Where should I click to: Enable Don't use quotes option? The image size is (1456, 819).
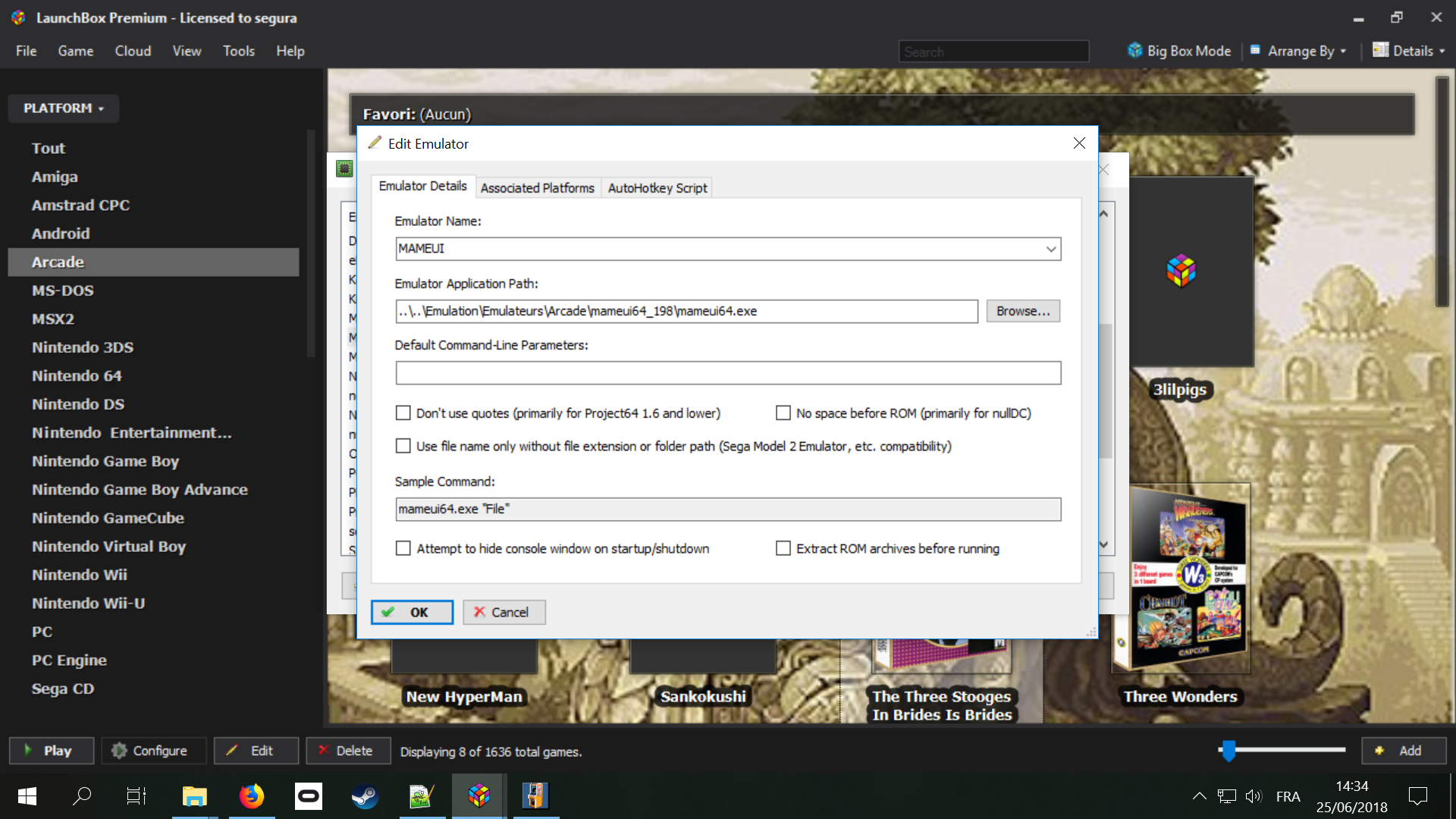pyautogui.click(x=403, y=413)
